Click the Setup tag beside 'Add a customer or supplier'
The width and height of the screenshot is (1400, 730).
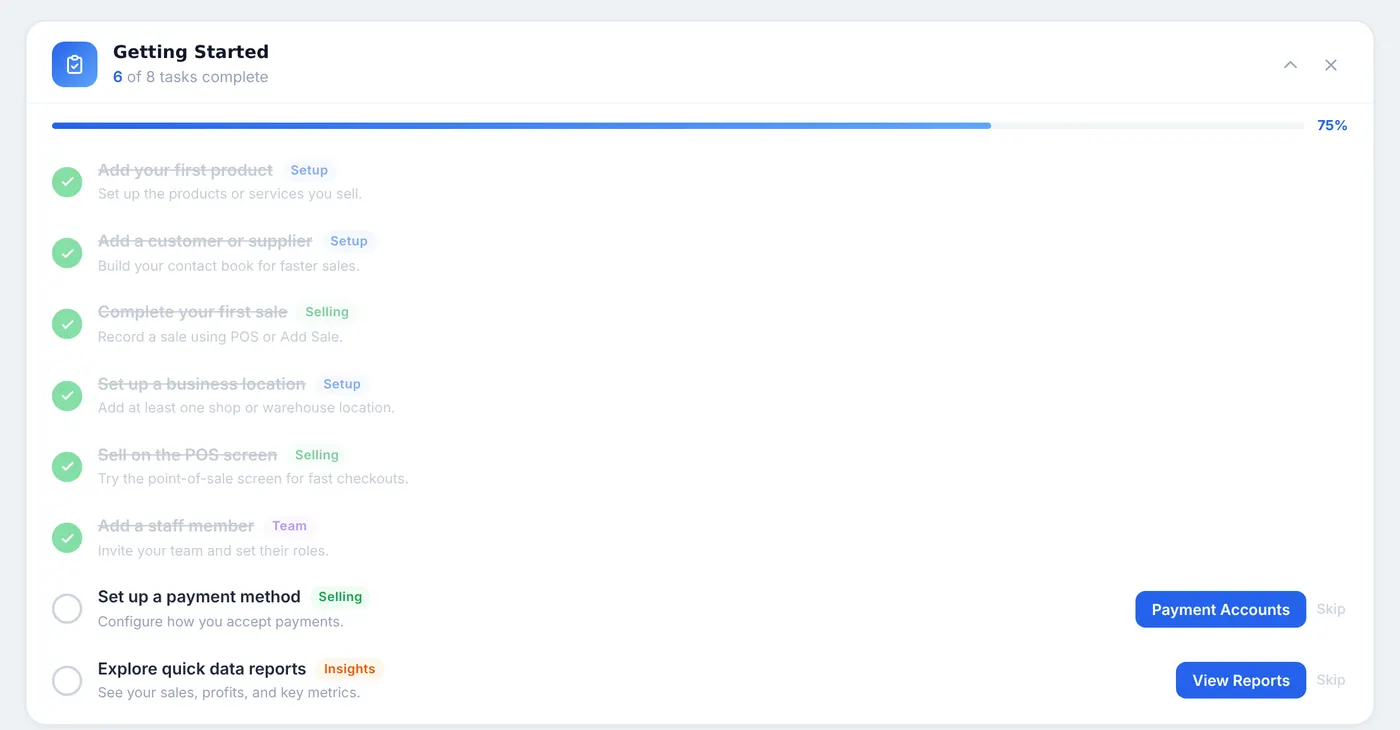[349, 241]
